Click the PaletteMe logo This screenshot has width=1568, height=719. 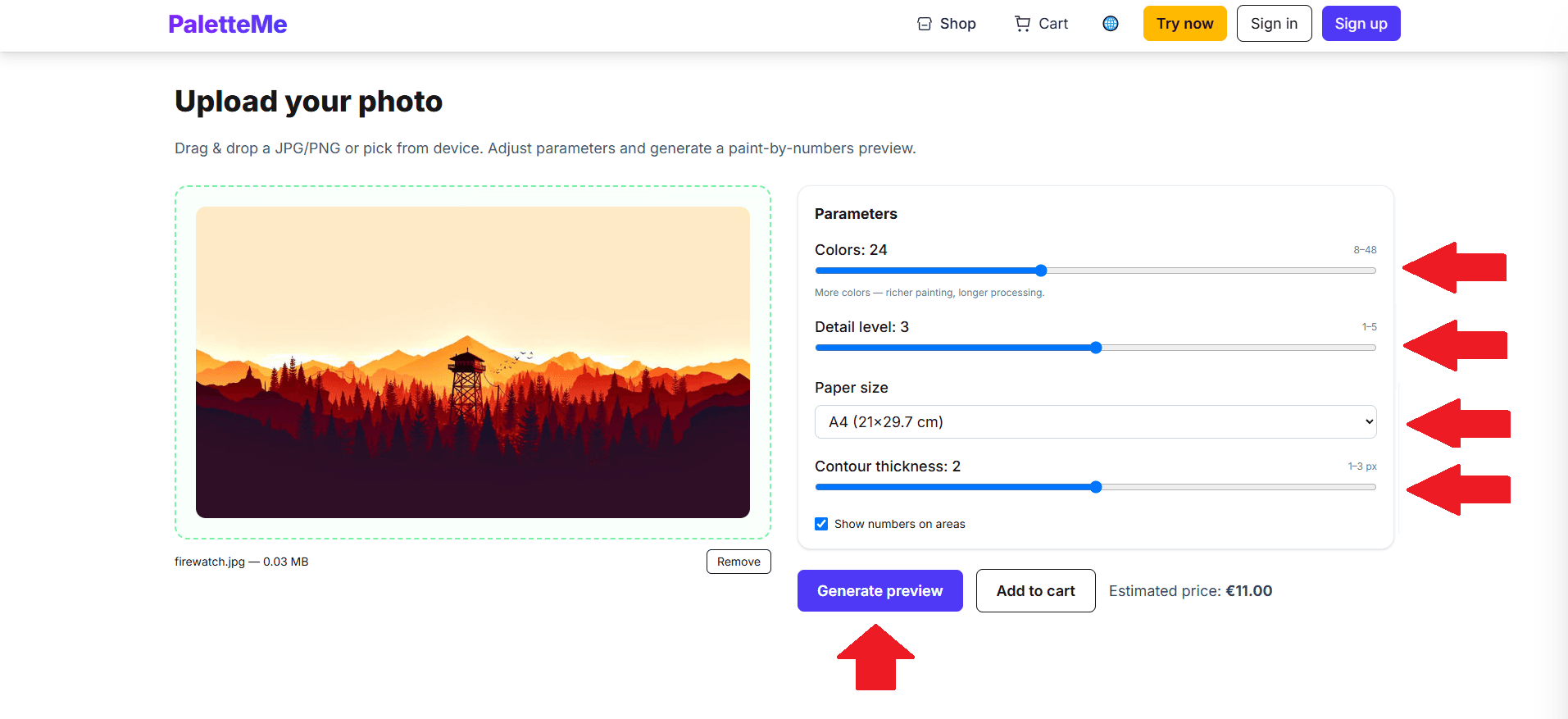(x=227, y=24)
